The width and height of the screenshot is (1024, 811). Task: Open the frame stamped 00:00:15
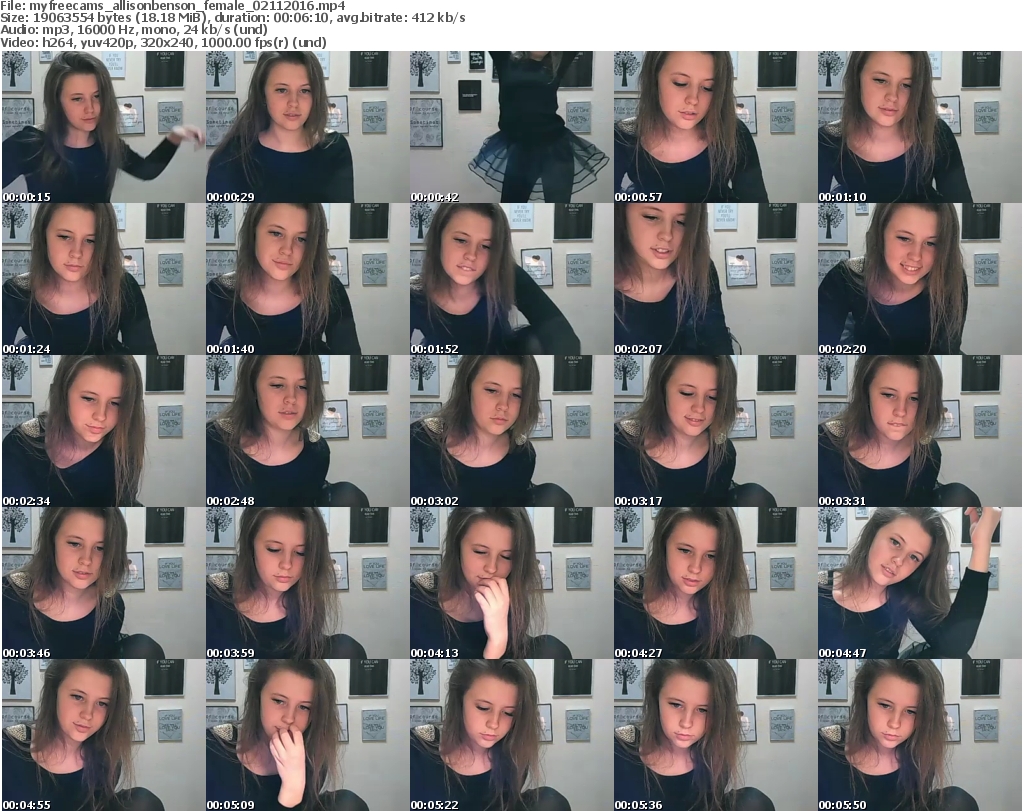point(103,127)
